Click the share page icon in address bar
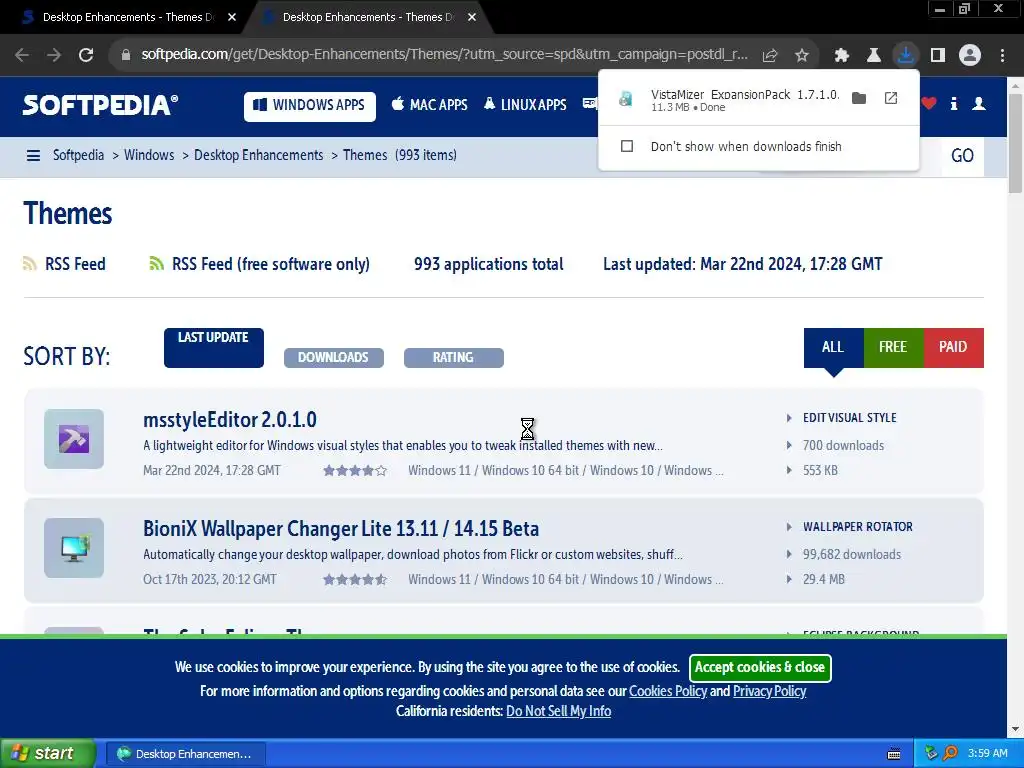 (x=770, y=56)
